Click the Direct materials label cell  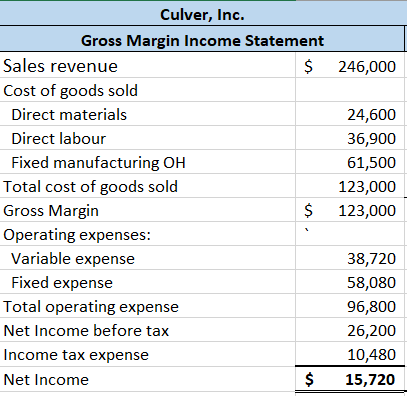point(147,114)
